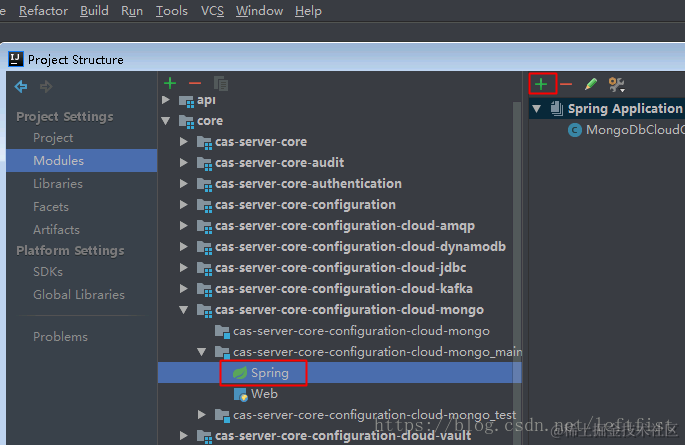Open Spring facet settings wrench icon

pyautogui.click(x=616, y=84)
